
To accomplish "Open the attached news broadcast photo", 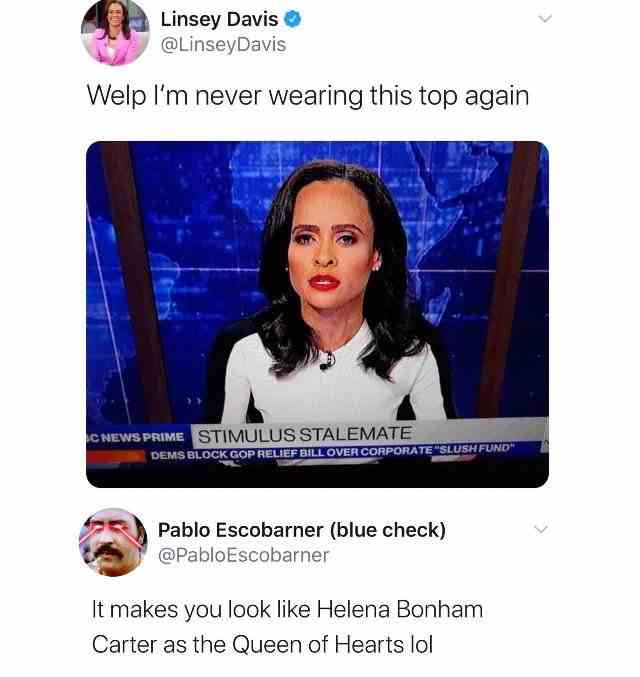I will (x=317, y=314).
